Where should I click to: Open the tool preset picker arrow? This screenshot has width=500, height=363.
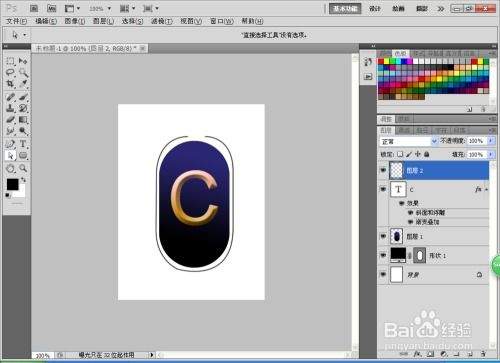point(25,35)
